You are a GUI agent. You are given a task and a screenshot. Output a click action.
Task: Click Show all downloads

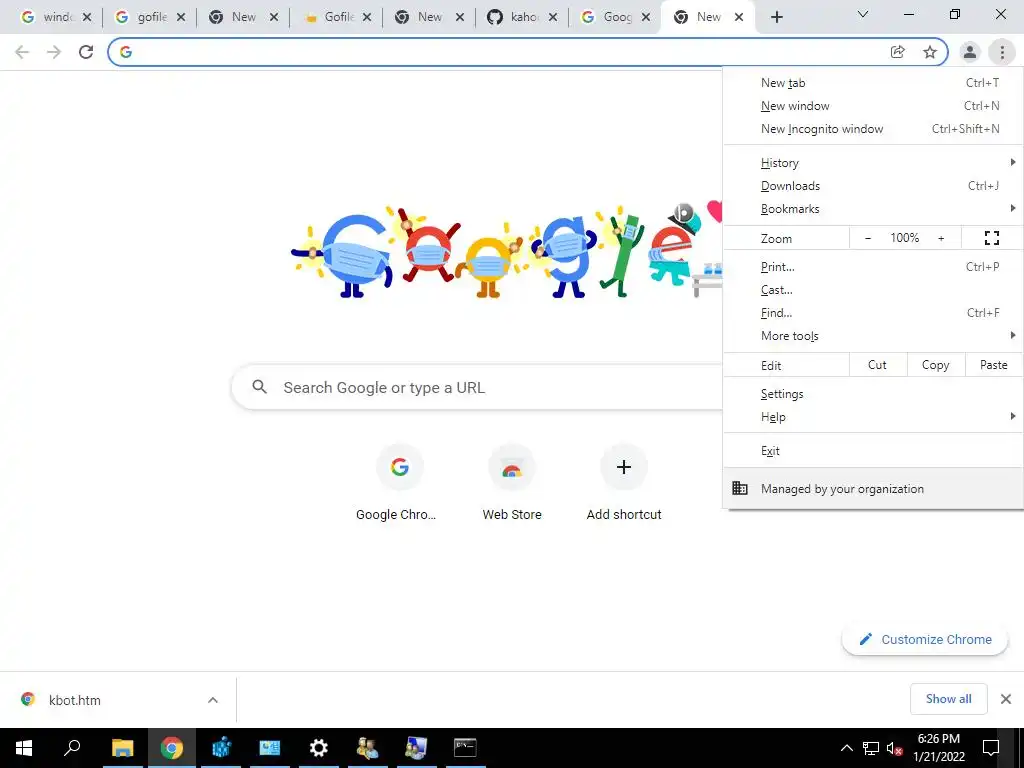pyautogui.click(x=948, y=699)
